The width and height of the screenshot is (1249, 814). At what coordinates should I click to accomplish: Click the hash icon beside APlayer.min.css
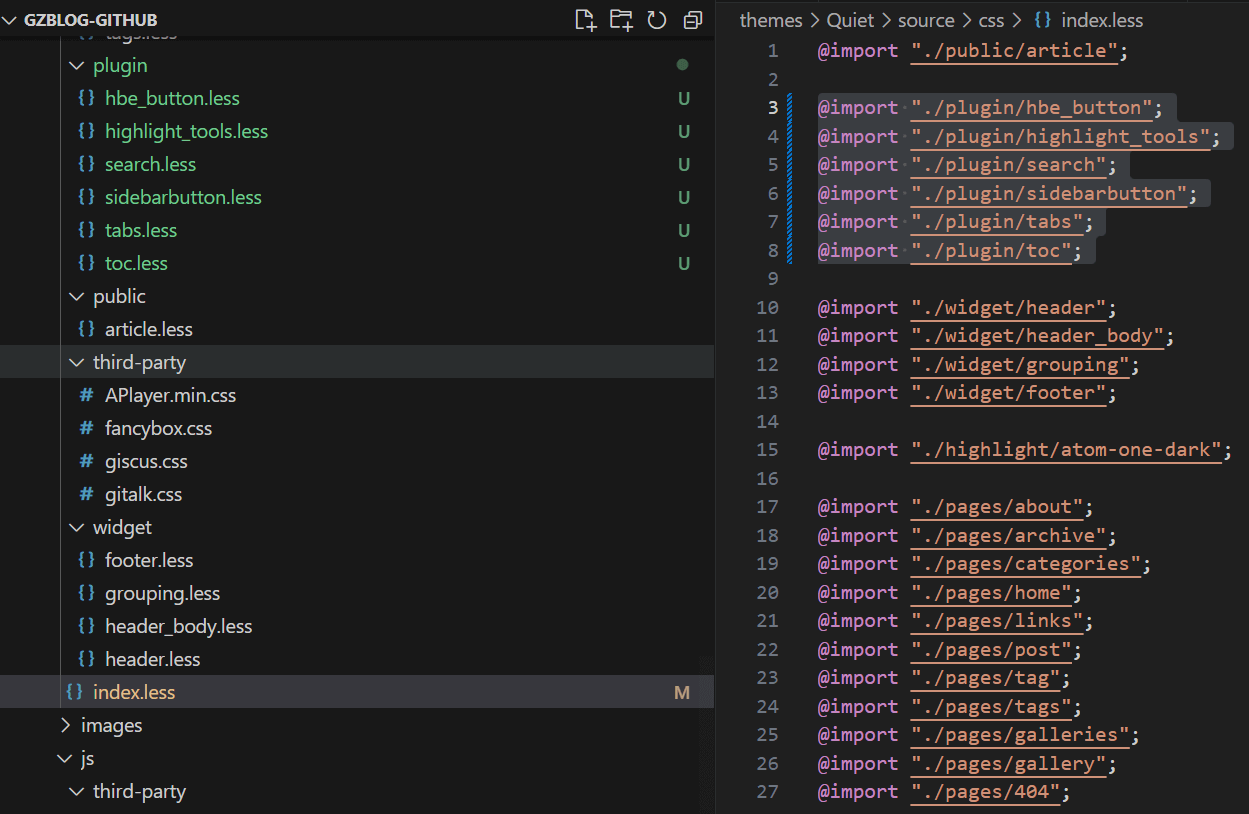pyautogui.click(x=87, y=395)
